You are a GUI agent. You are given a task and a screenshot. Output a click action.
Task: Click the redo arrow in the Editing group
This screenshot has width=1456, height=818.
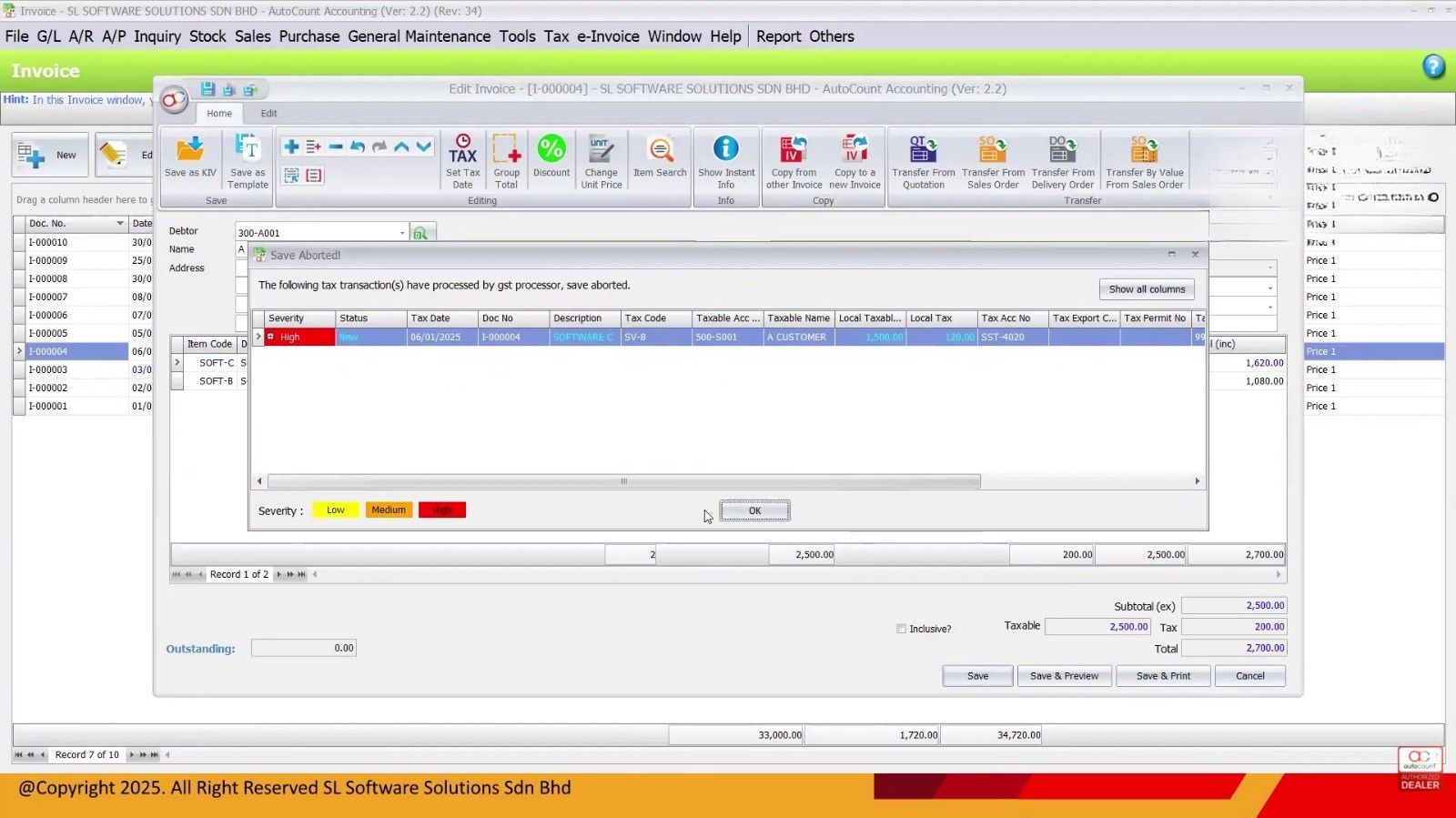coord(379,146)
